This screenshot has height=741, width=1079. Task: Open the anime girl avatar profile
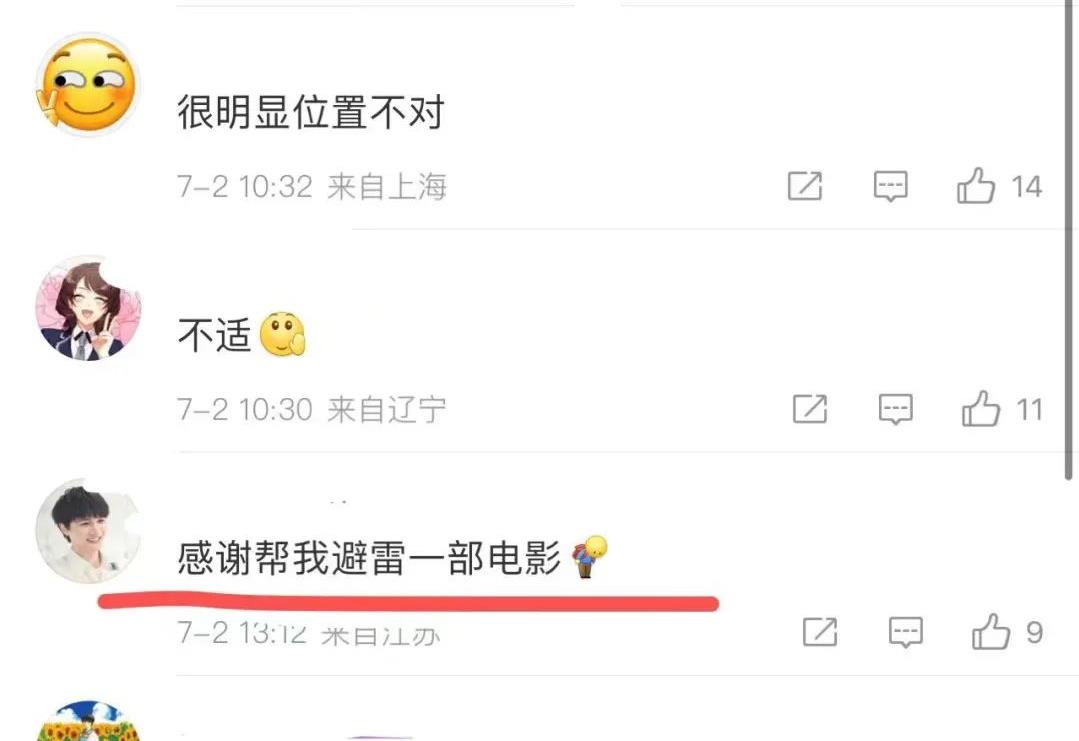point(87,308)
